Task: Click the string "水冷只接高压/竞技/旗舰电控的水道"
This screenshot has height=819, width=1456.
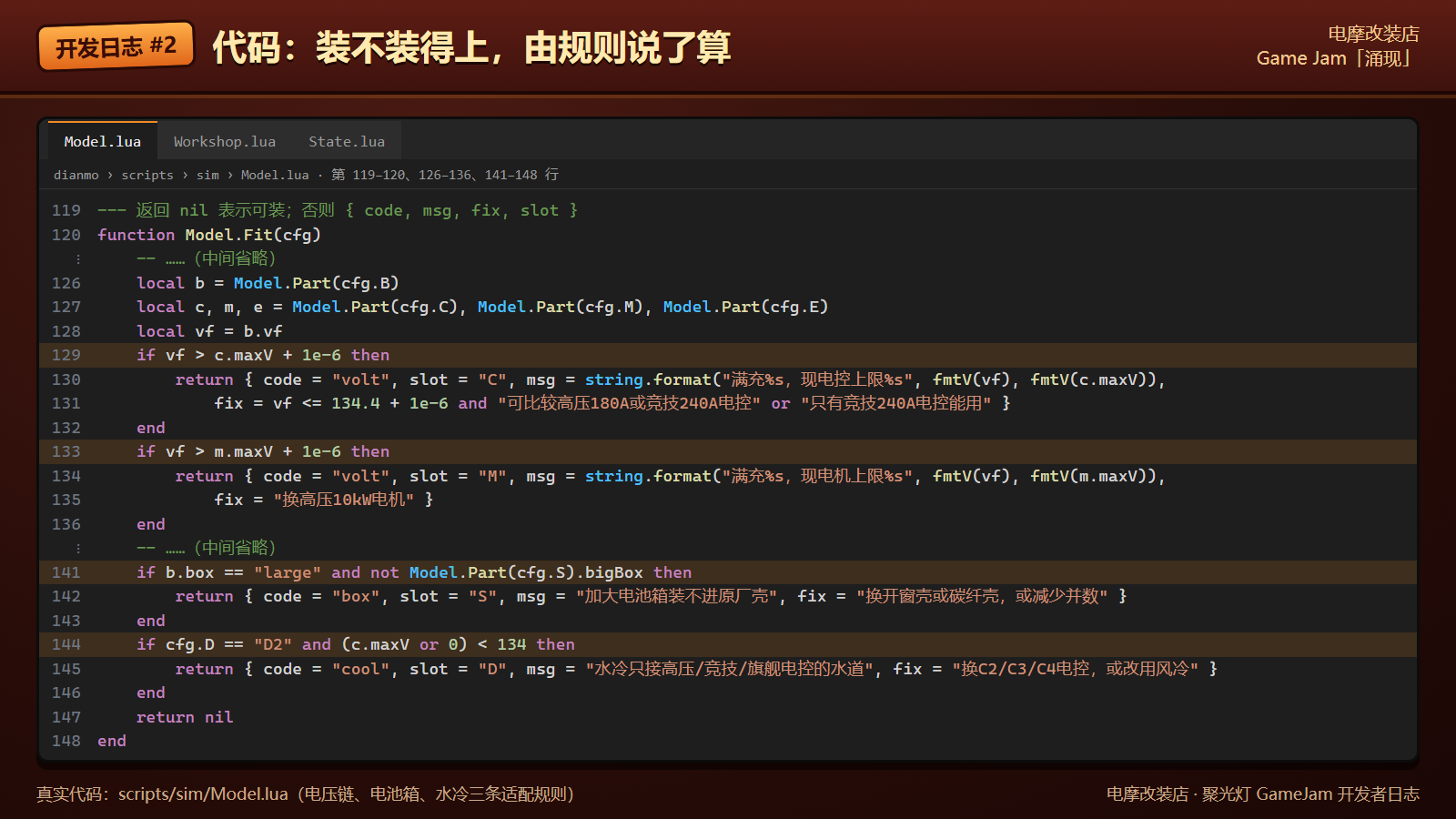Action: pos(731,669)
